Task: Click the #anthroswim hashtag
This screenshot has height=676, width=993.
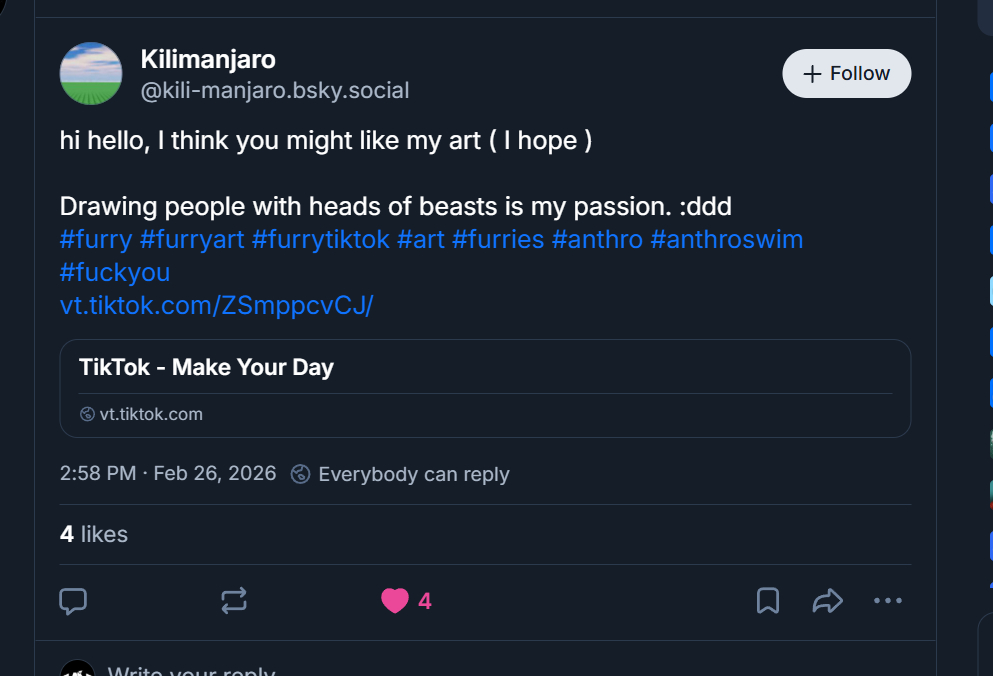Action: pyautogui.click(x=726, y=240)
